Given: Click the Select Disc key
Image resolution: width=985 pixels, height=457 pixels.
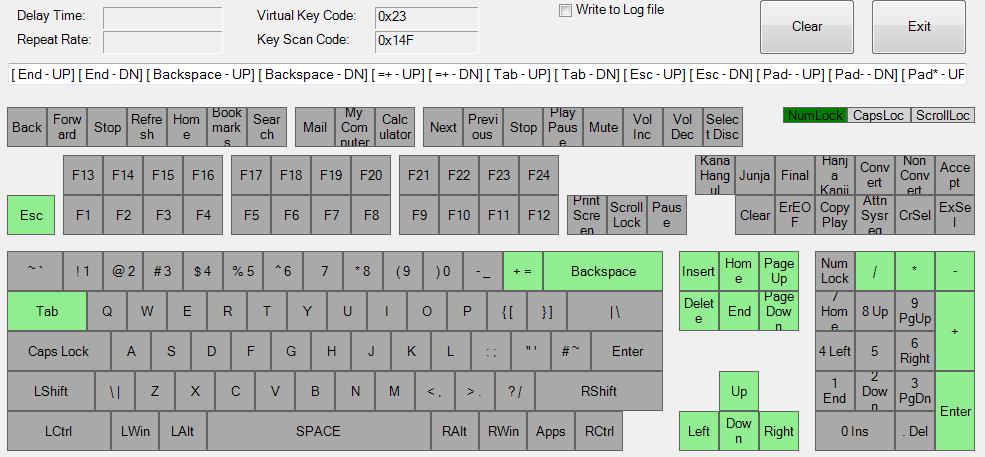Looking at the screenshot, I should pos(722,127).
